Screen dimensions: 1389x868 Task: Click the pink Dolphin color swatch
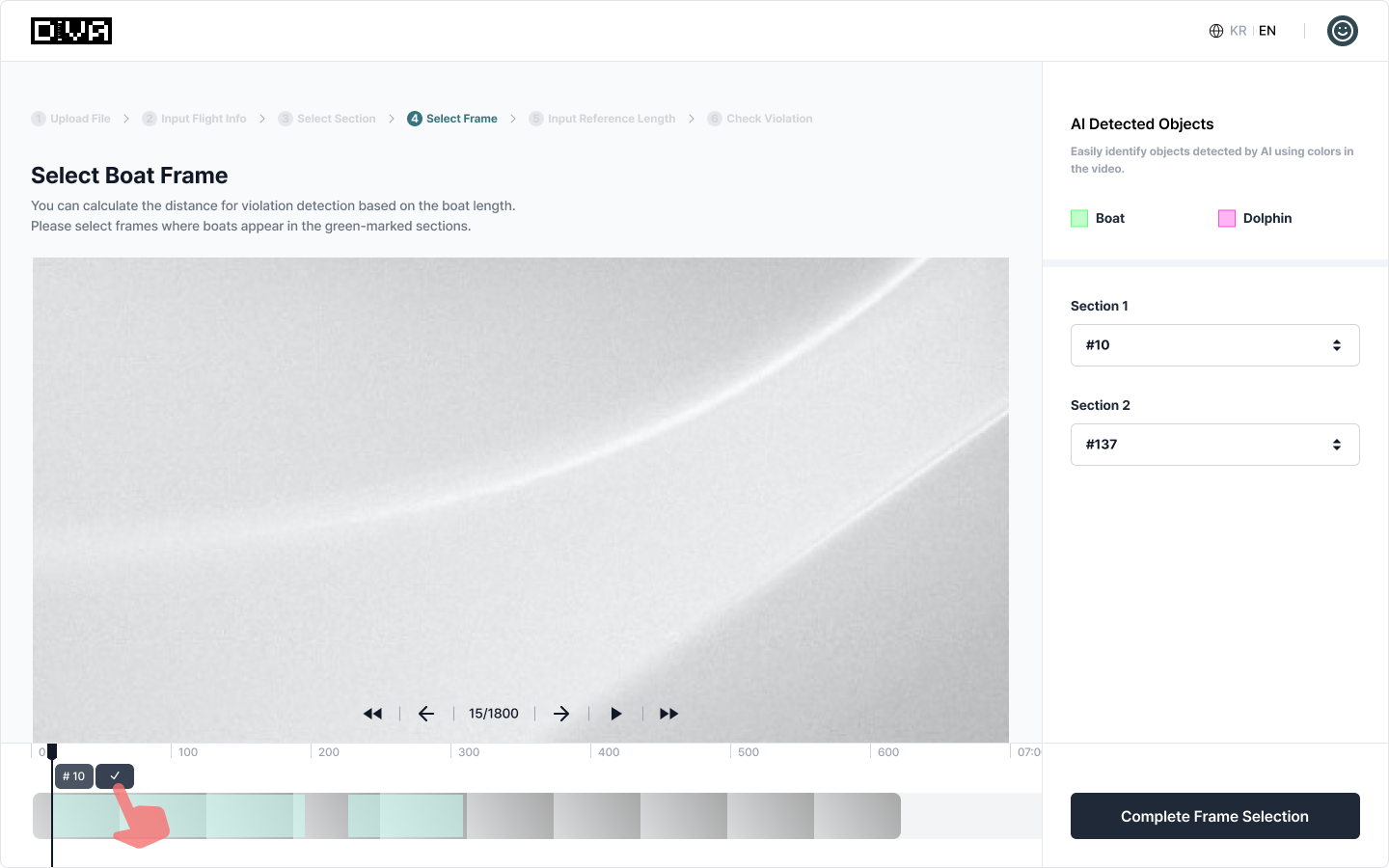(x=1227, y=219)
